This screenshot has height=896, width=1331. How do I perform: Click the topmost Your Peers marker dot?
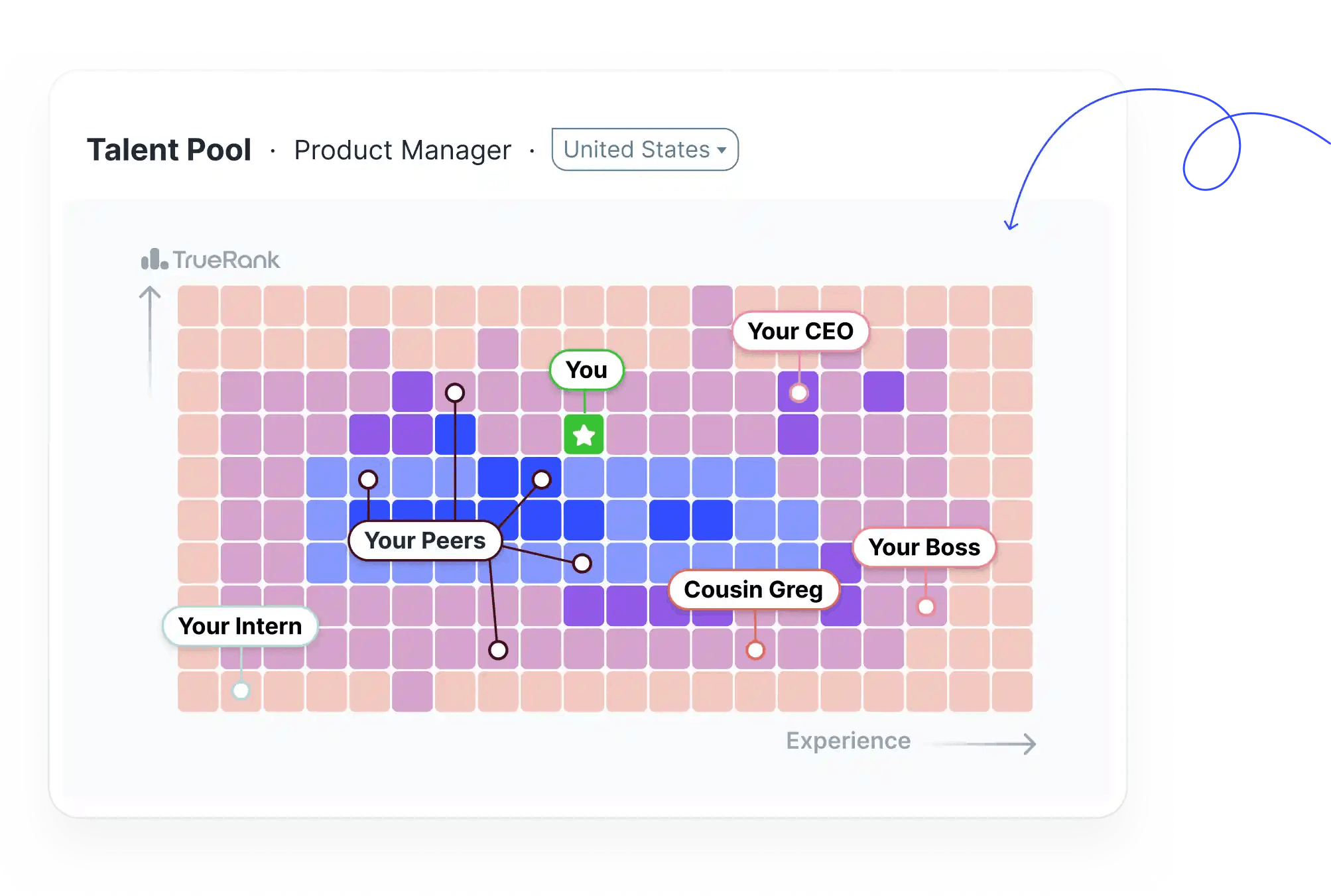[455, 393]
